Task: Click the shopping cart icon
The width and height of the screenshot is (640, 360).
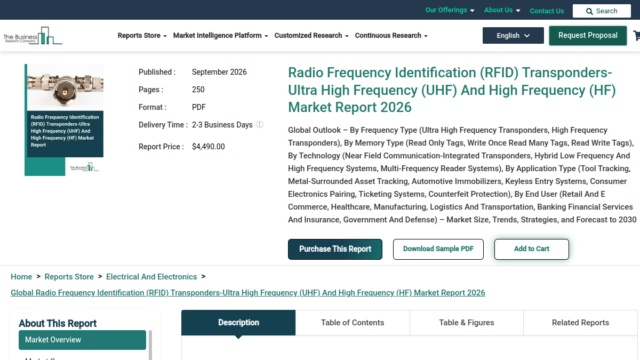Action: pos(637,36)
